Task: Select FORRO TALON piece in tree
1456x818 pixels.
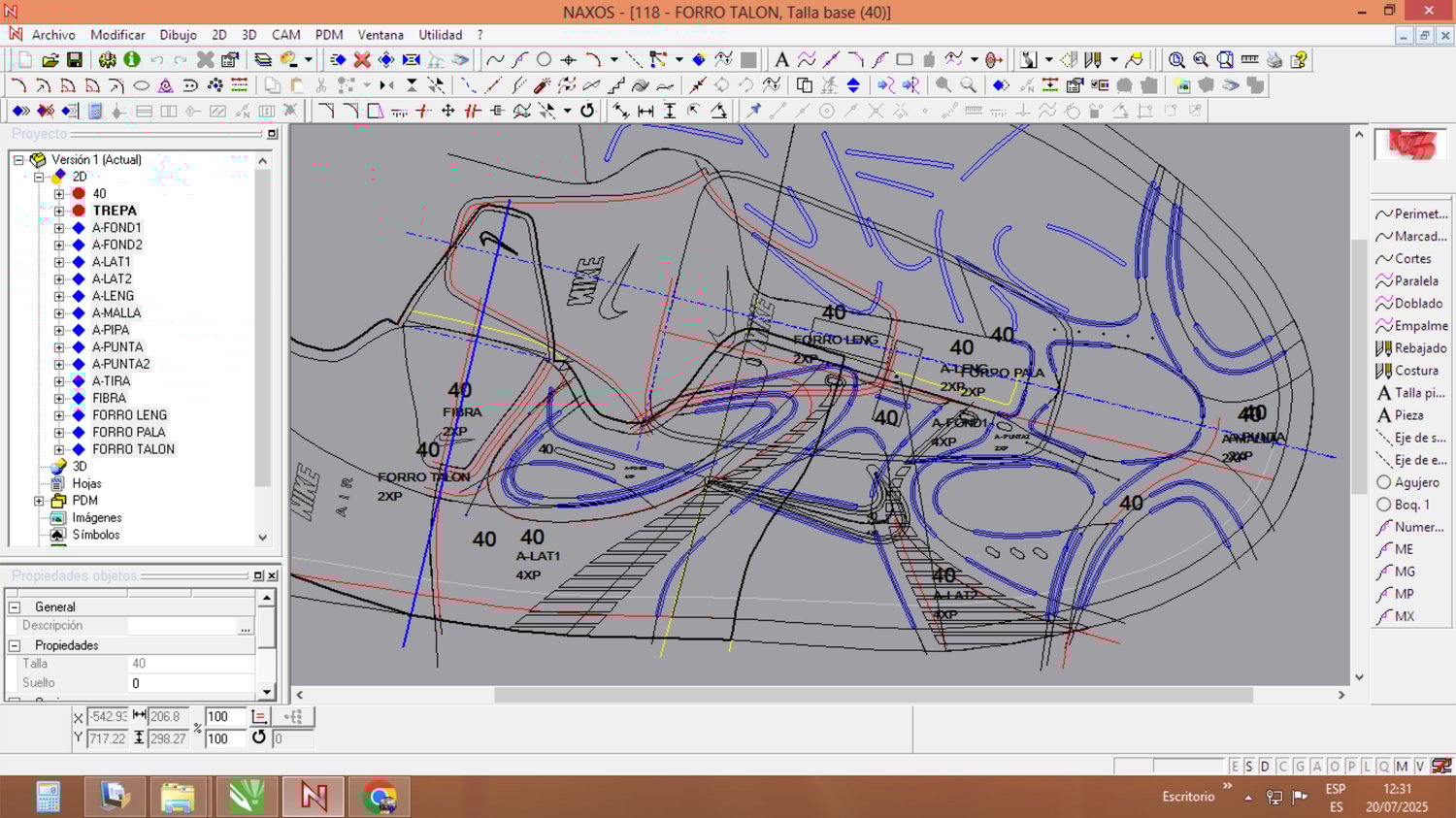Action: pos(133,449)
